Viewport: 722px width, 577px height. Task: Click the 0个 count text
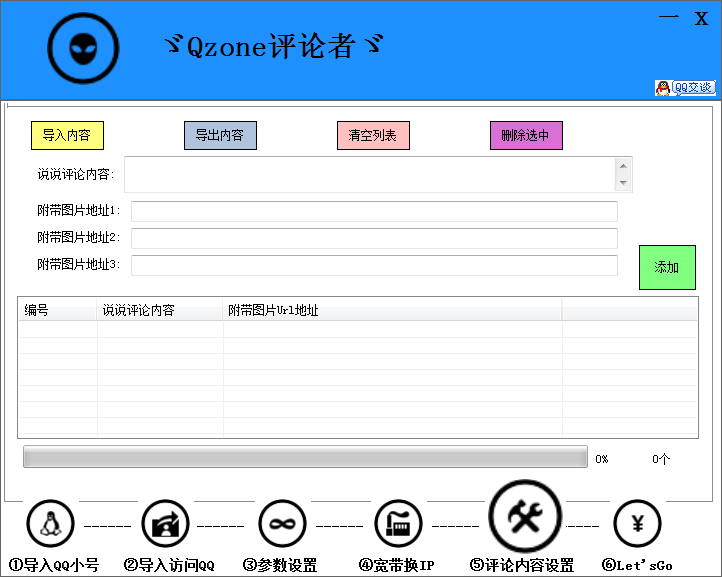(661, 459)
